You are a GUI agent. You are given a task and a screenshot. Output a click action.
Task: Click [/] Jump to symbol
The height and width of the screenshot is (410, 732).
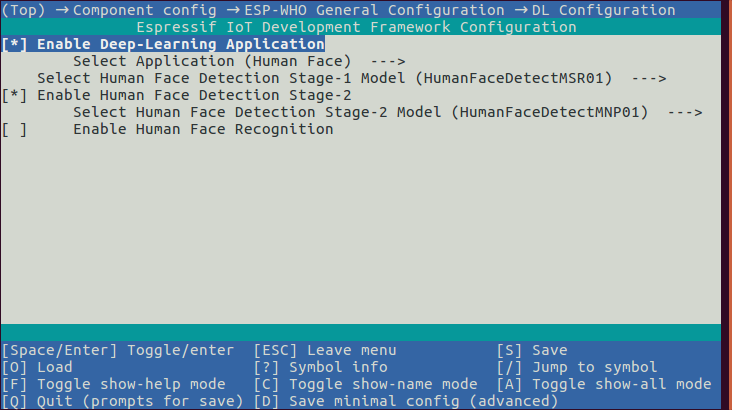577,367
